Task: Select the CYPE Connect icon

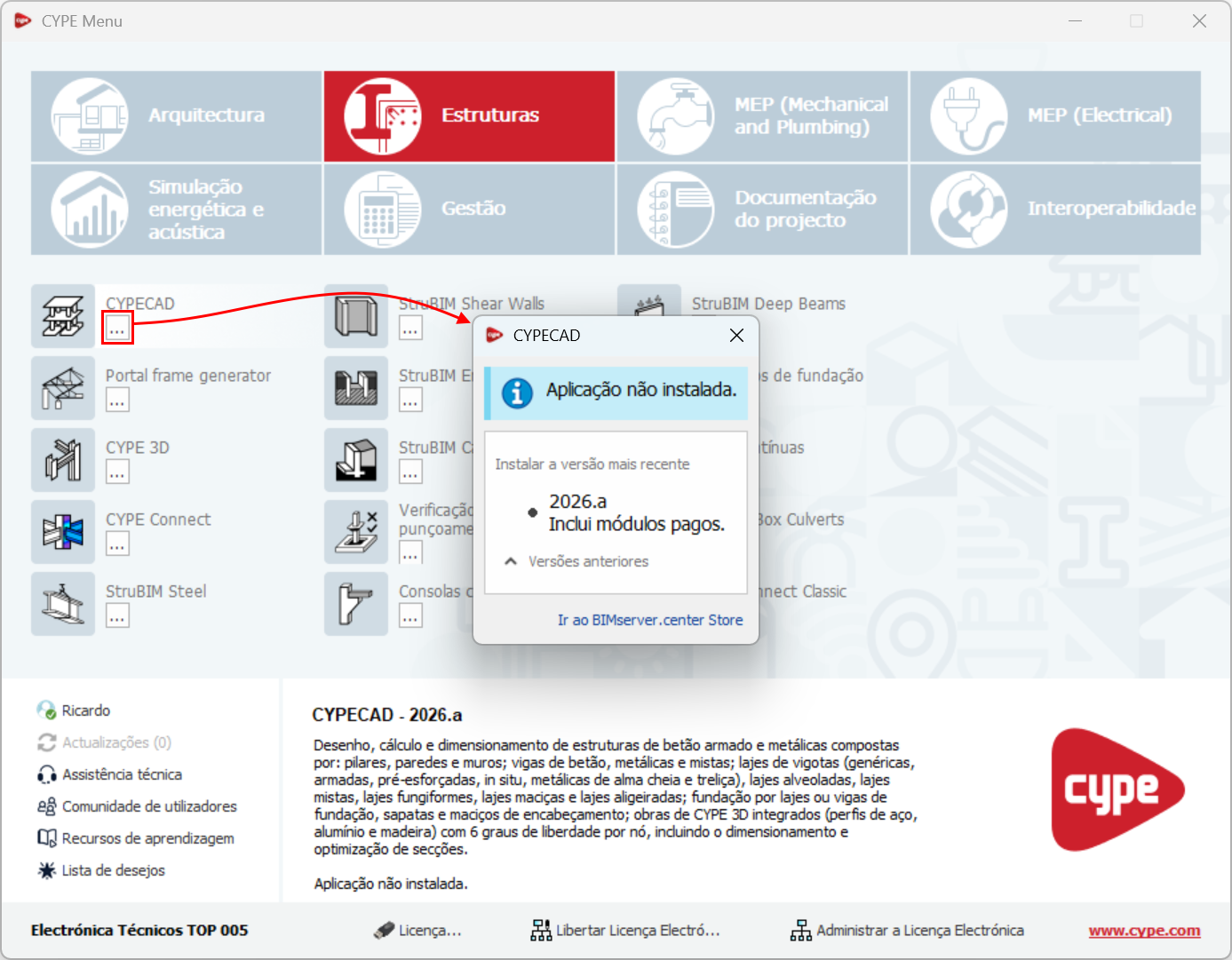Action: (x=63, y=532)
